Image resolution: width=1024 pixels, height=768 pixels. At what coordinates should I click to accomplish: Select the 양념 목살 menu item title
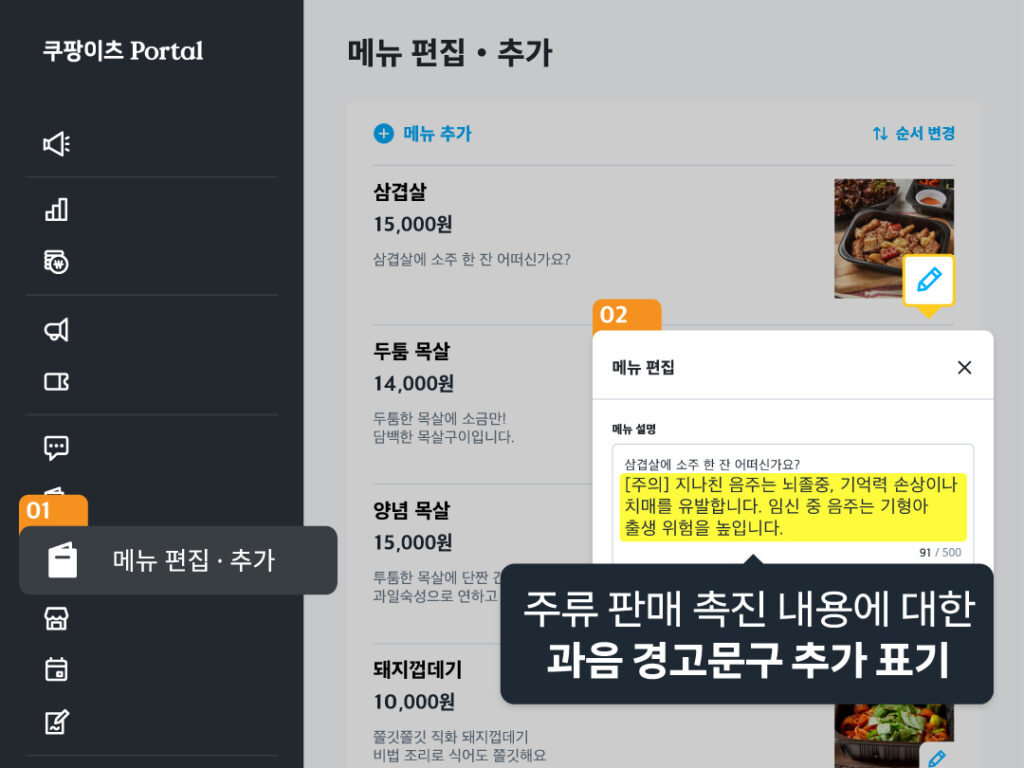pos(412,511)
